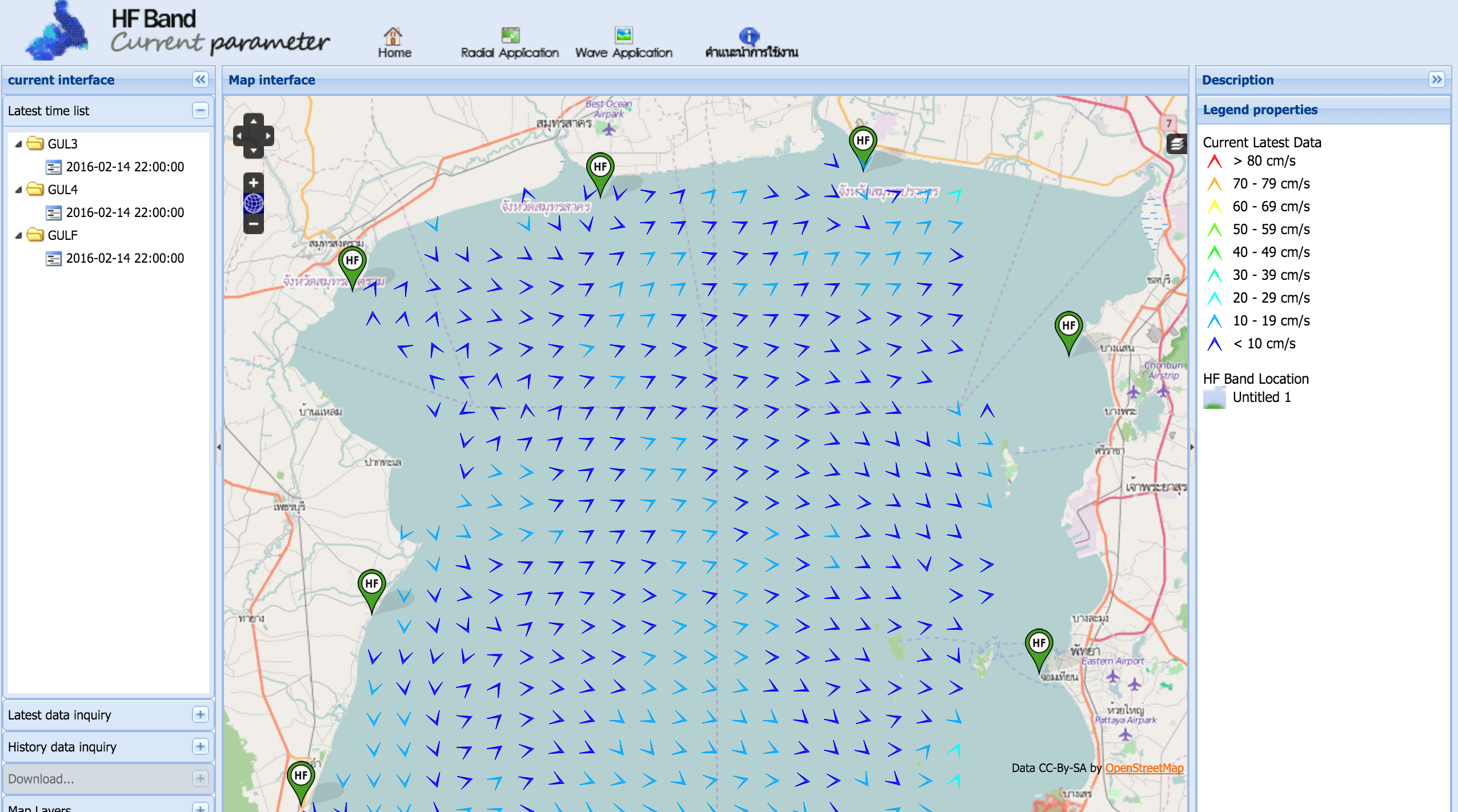
Task: Click the 70 - 79 cm/s legend text
Action: click(x=1271, y=184)
